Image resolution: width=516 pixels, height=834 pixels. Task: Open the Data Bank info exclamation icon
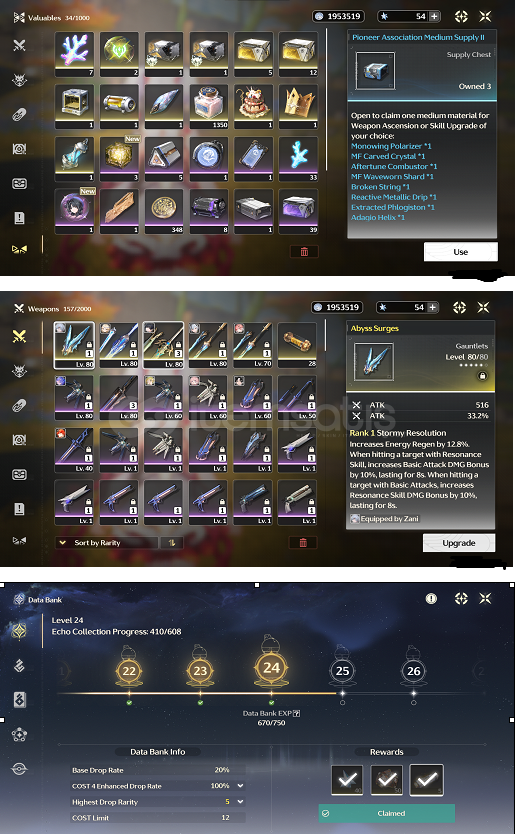tap(431, 599)
